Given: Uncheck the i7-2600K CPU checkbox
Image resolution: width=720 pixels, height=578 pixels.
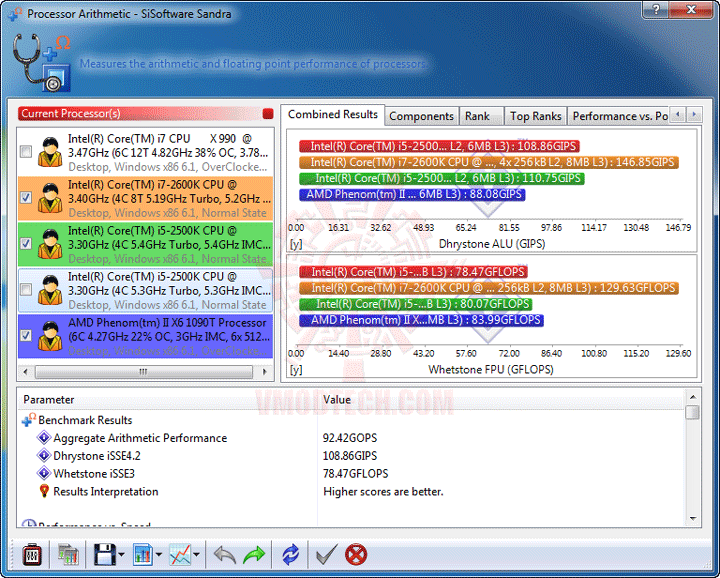Looking at the screenshot, I should click(26, 197).
